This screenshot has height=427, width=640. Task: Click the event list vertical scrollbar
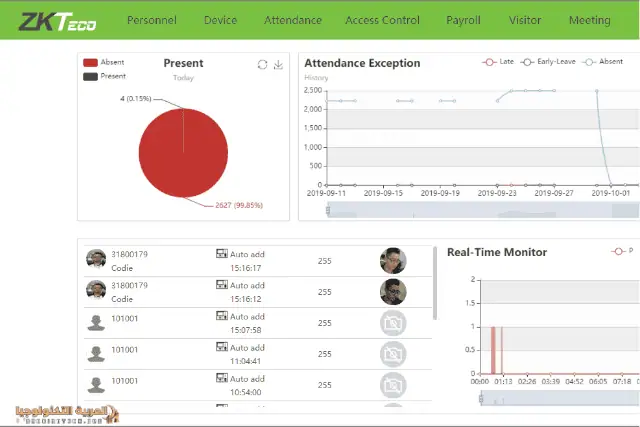click(435, 283)
